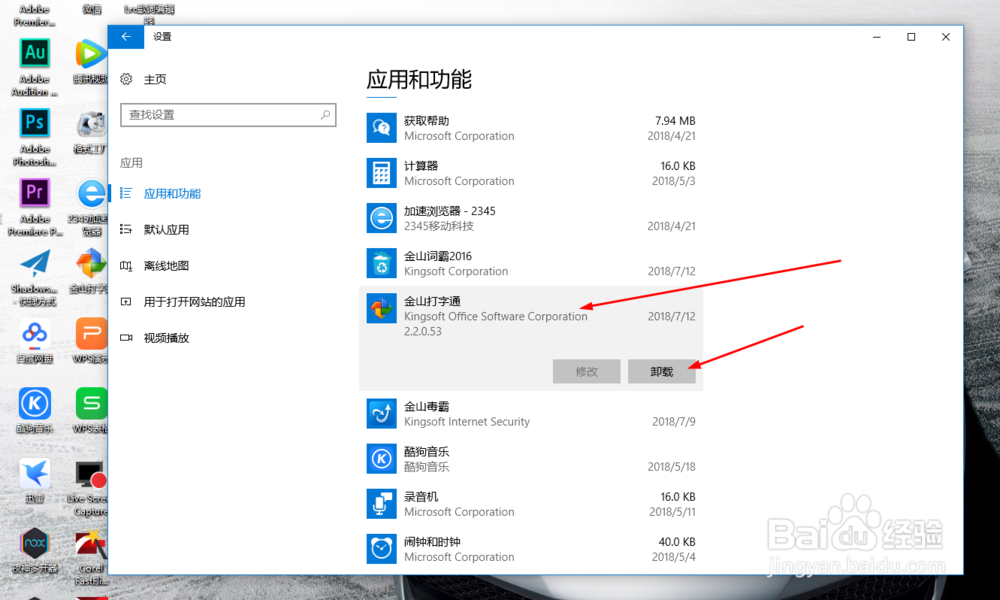Screen dimensions: 1000x600
Task: Select 应用和功能 in the sidebar
Action: click(172, 194)
